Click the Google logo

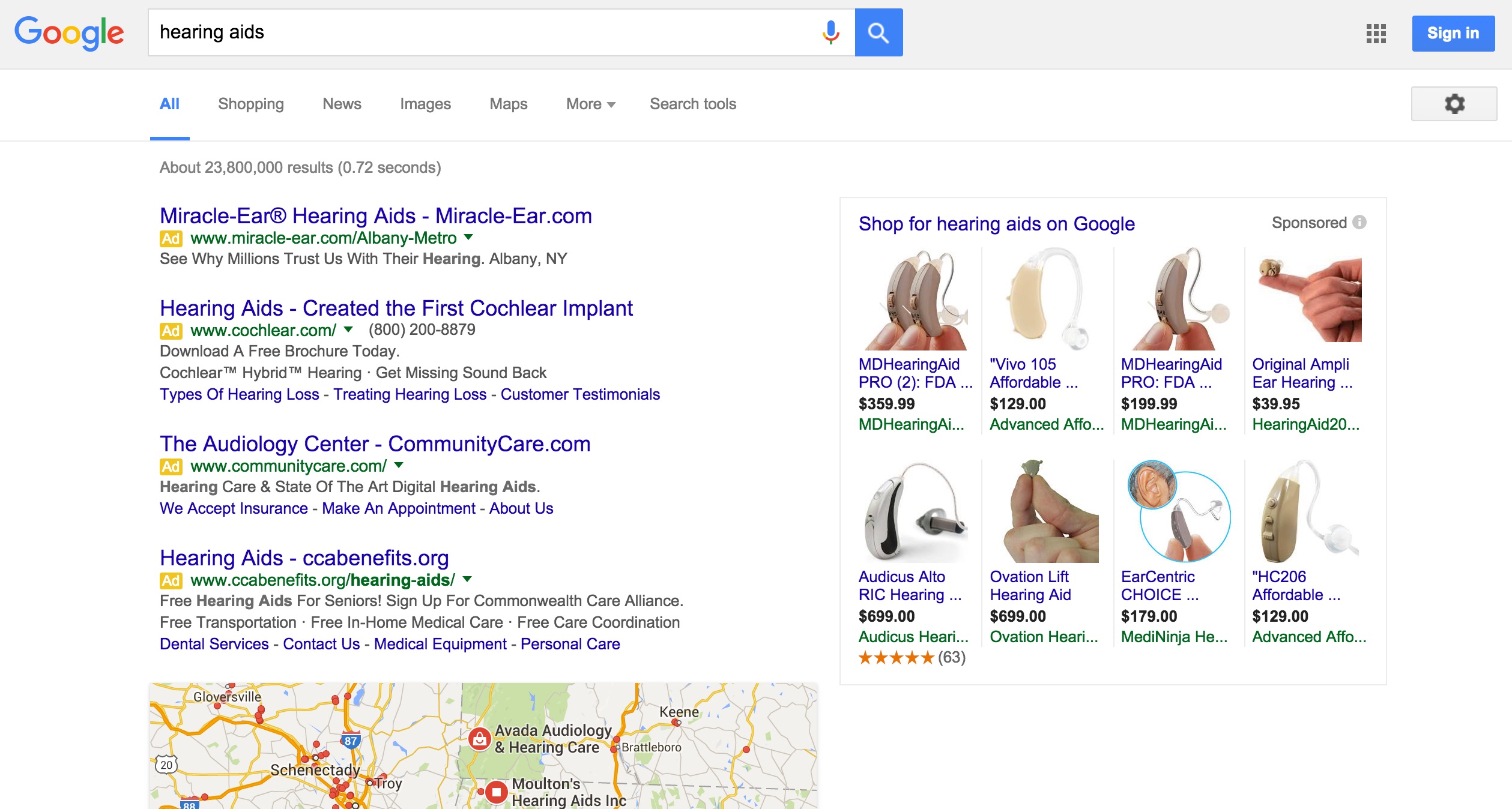69,33
